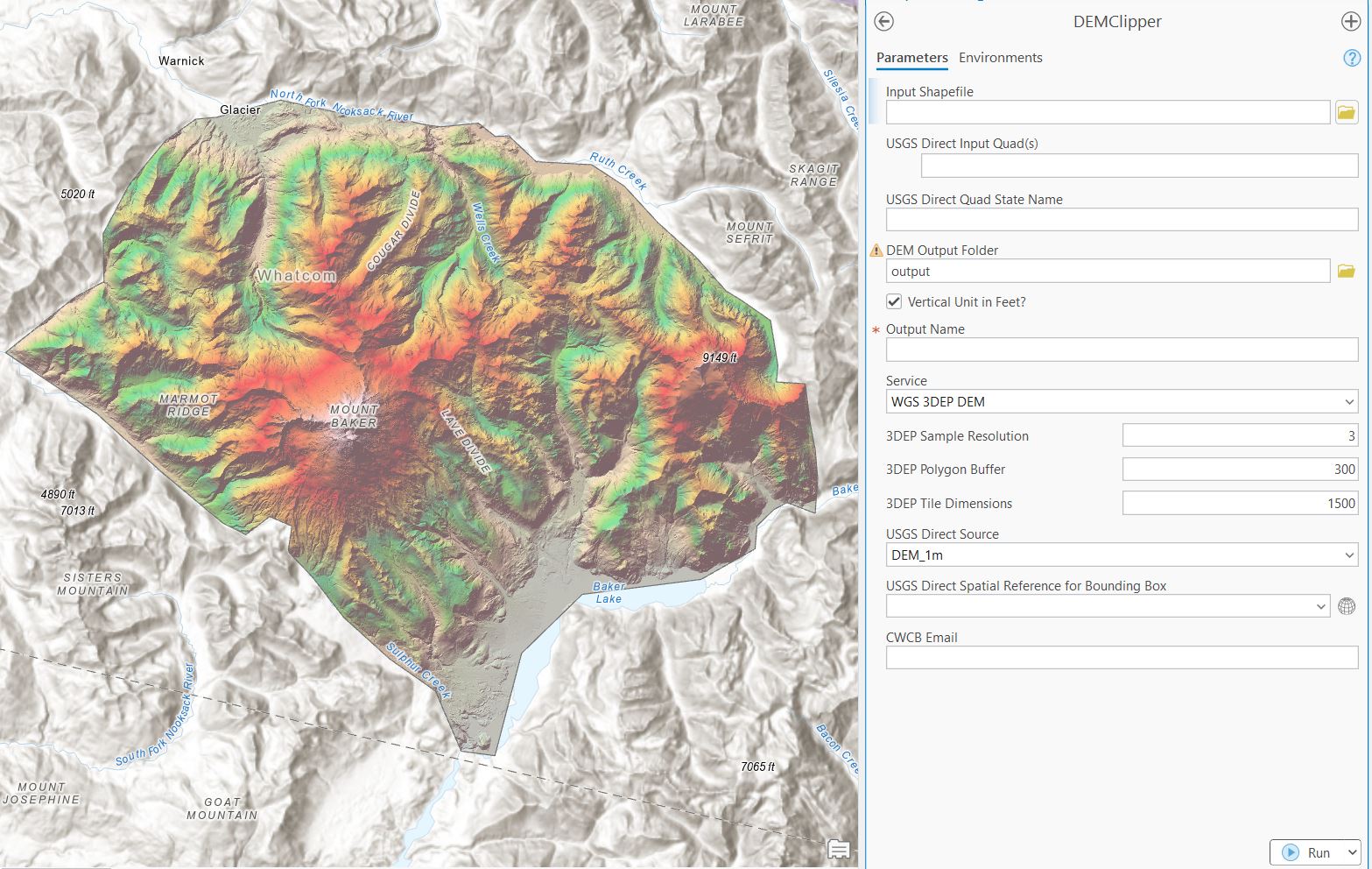Click Mount Baker label on map
Screen dimensions: 1372x869
(354, 416)
